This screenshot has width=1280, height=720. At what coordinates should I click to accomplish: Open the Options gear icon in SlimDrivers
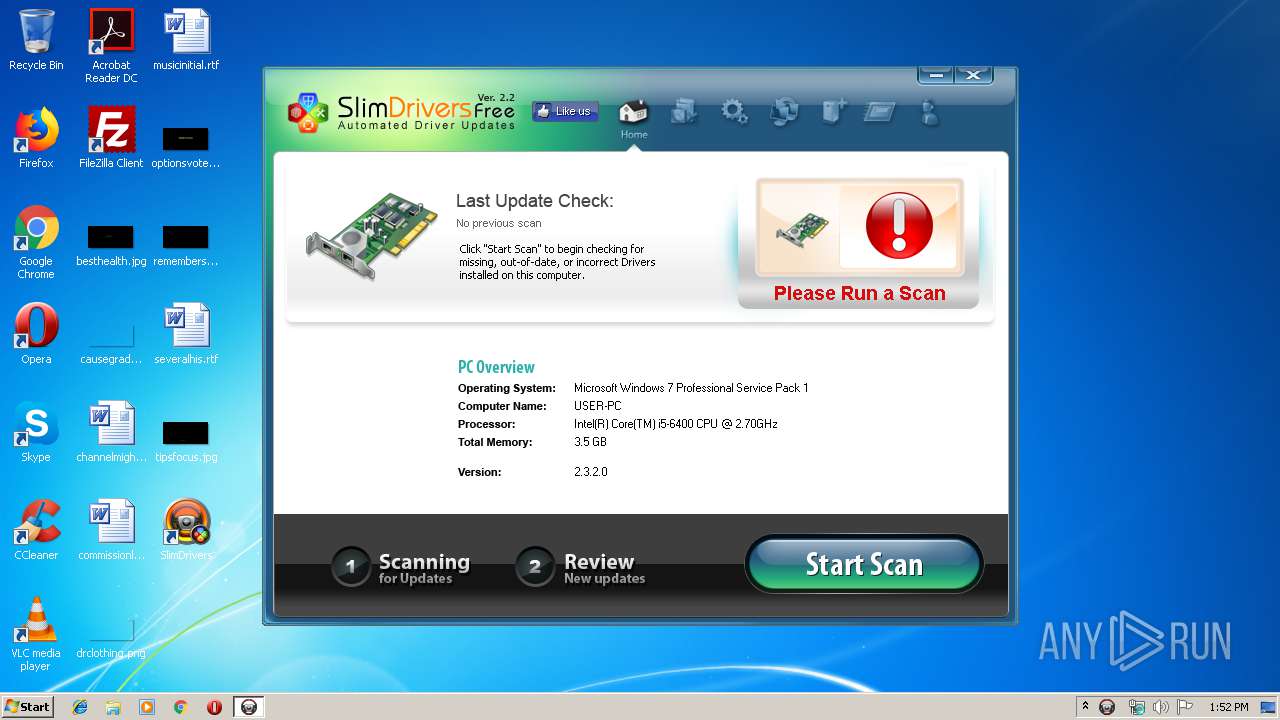point(735,111)
